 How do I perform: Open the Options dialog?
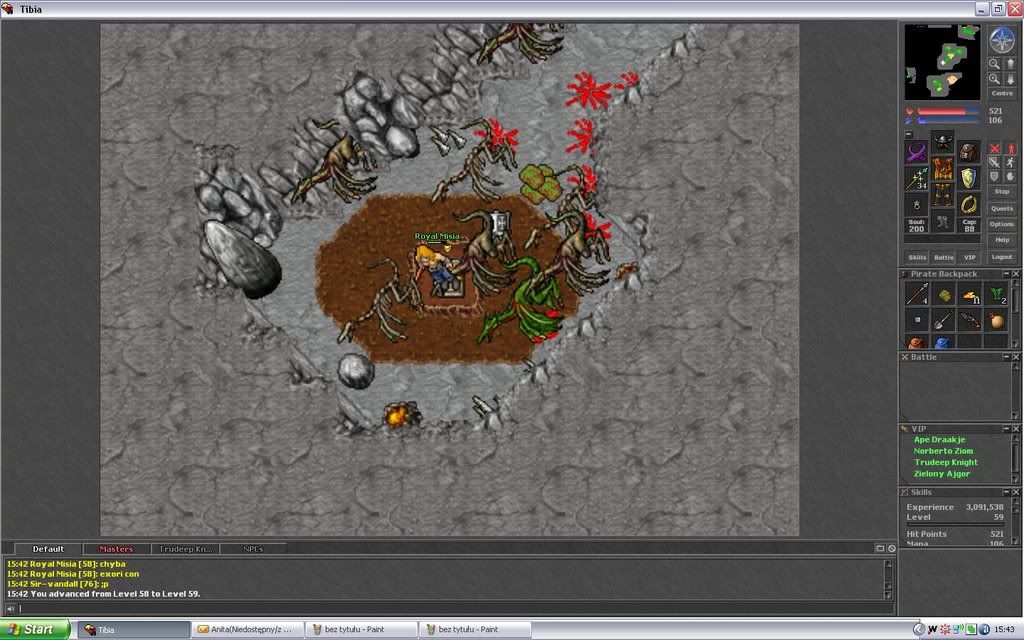pos(1002,224)
